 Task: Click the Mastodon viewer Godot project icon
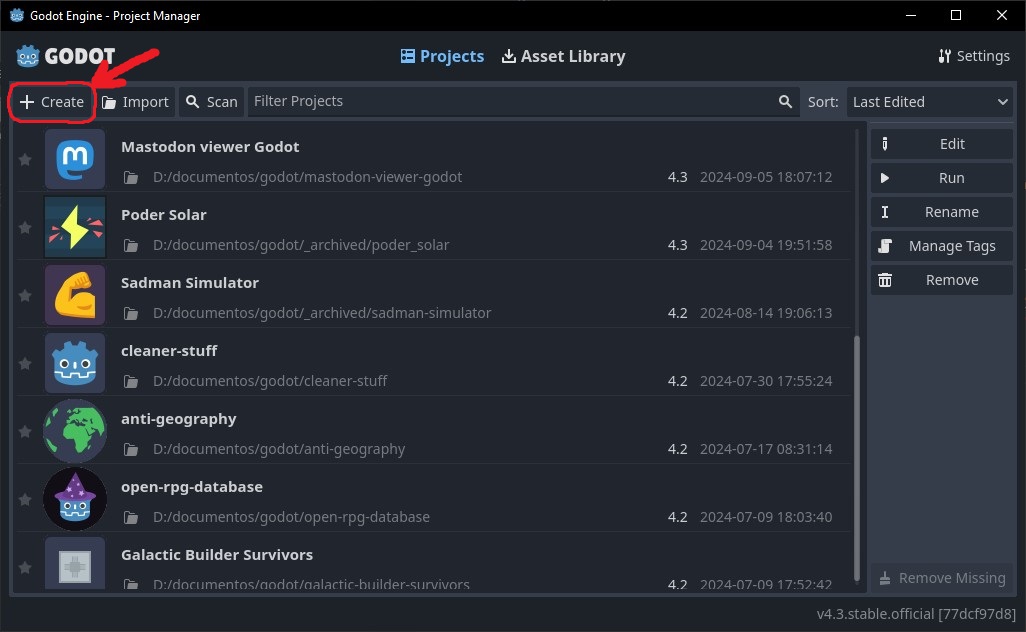[x=75, y=159]
